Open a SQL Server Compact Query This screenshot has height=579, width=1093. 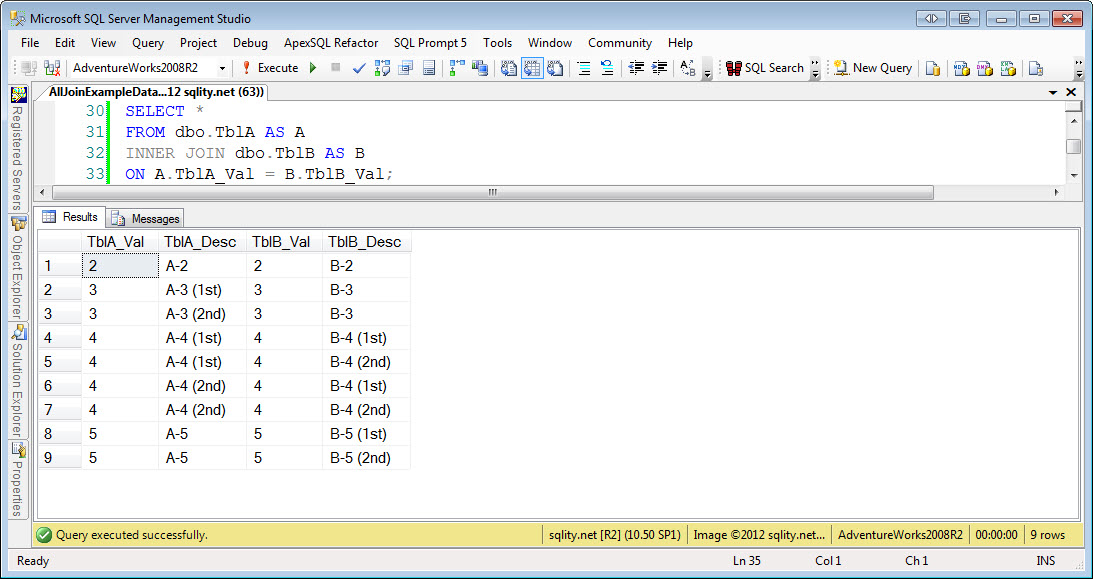(x=1037, y=68)
